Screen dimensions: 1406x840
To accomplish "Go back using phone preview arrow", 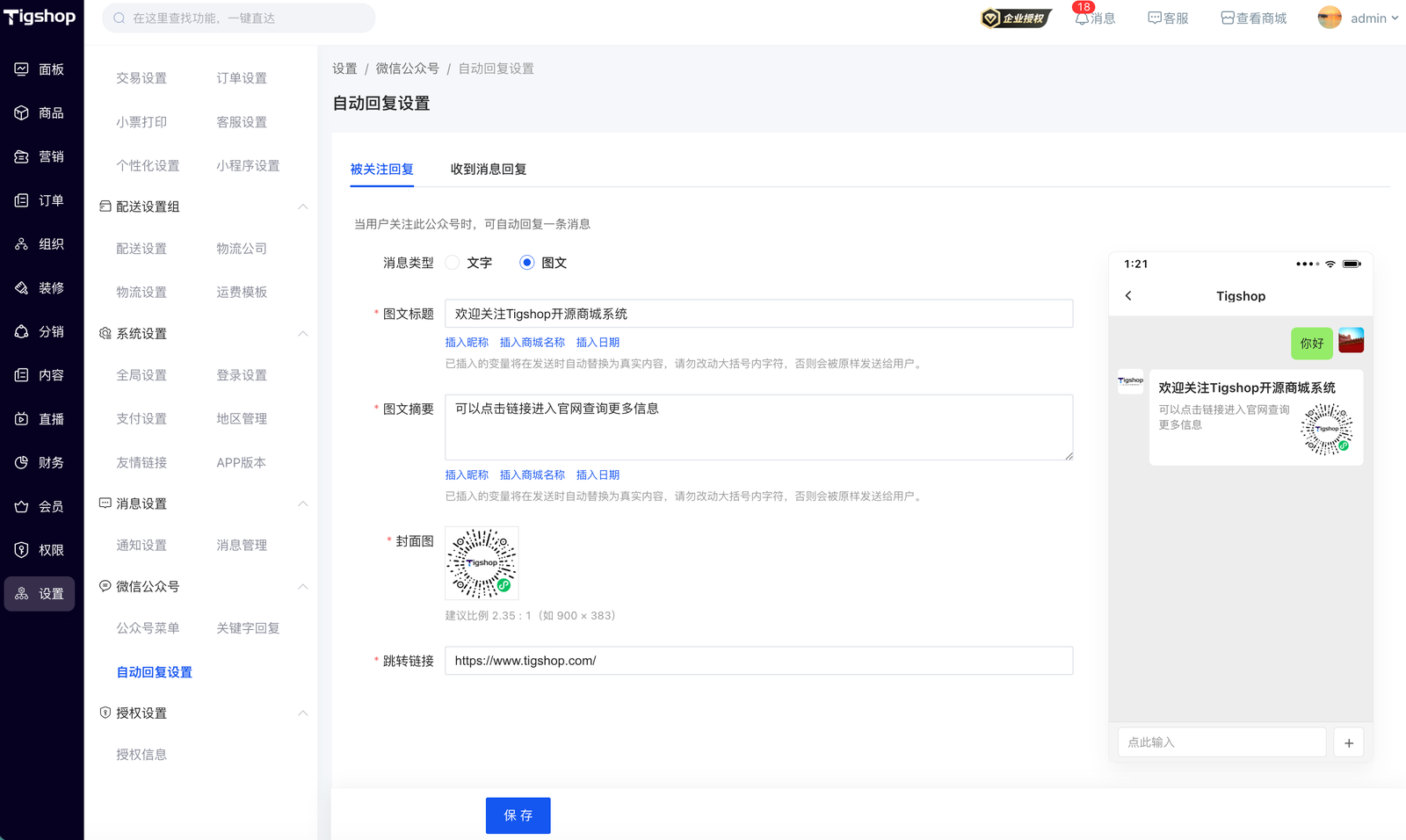I will [1128, 296].
